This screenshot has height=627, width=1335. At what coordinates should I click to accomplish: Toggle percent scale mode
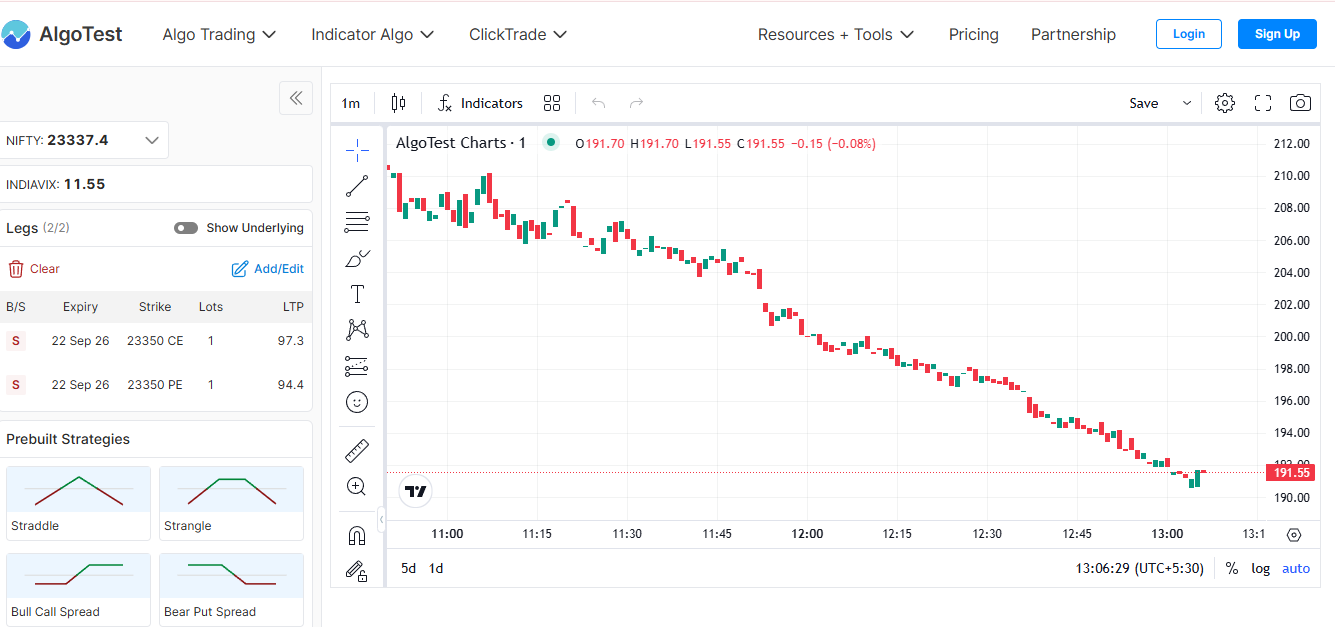point(1232,568)
